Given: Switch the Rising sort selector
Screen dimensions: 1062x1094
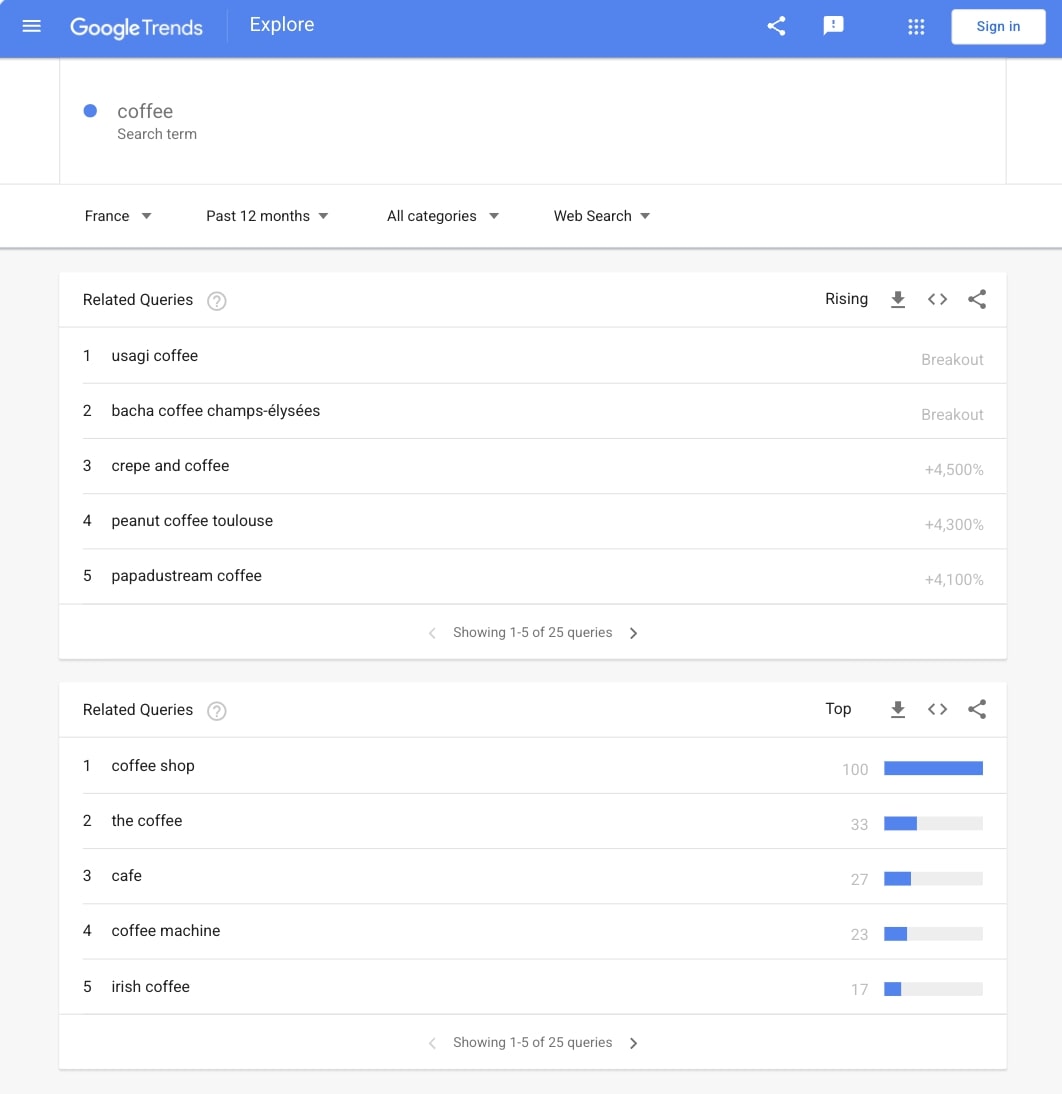Looking at the screenshot, I should pyautogui.click(x=846, y=299).
